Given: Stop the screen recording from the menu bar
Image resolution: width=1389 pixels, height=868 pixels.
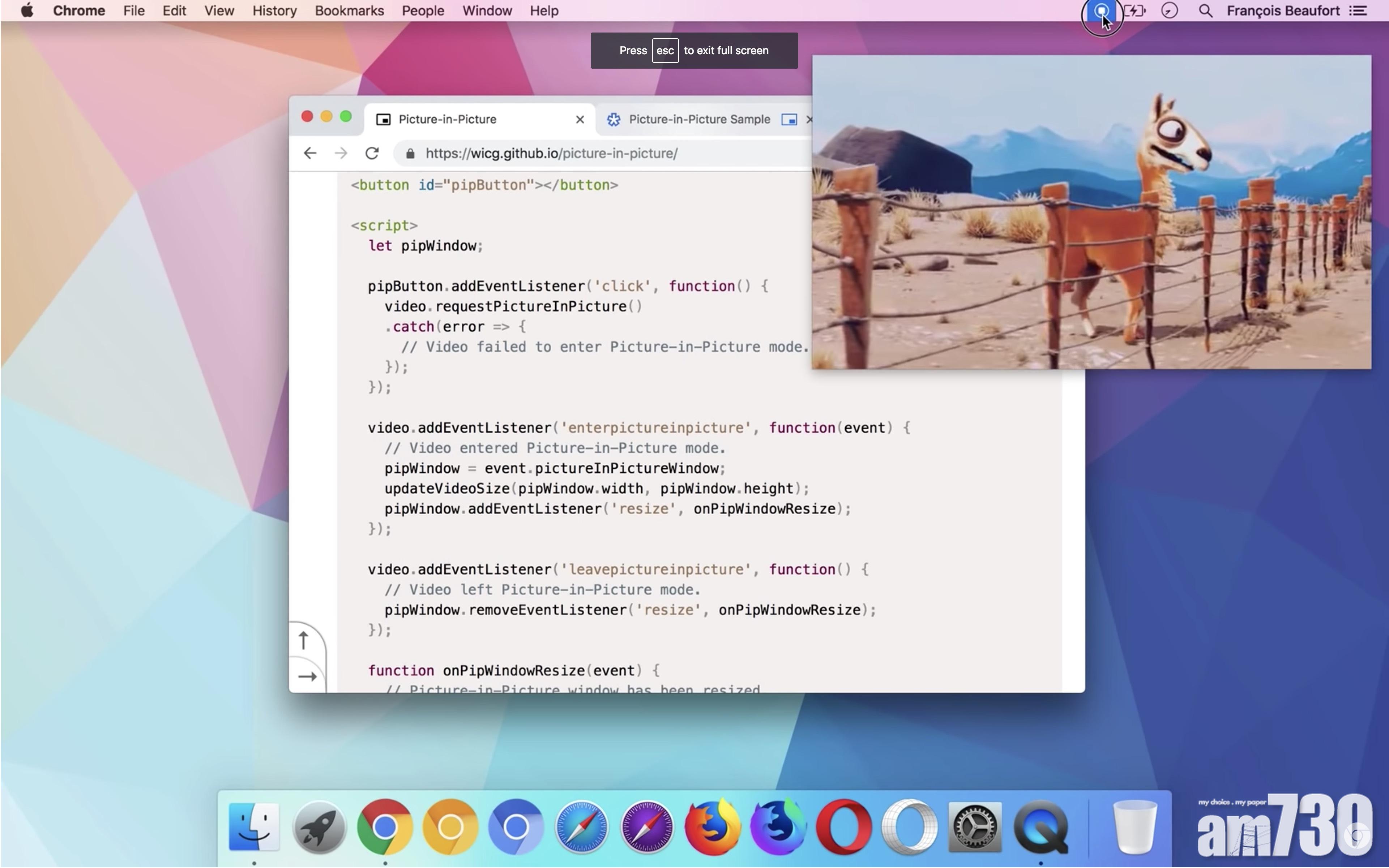Looking at the screenshot, I should [x=1101, y=10].
